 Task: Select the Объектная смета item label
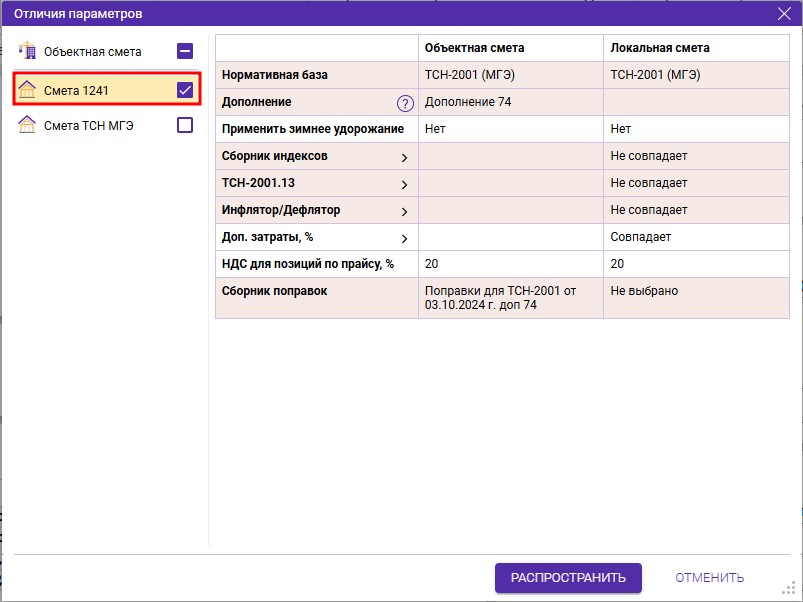tap(93, 51)
